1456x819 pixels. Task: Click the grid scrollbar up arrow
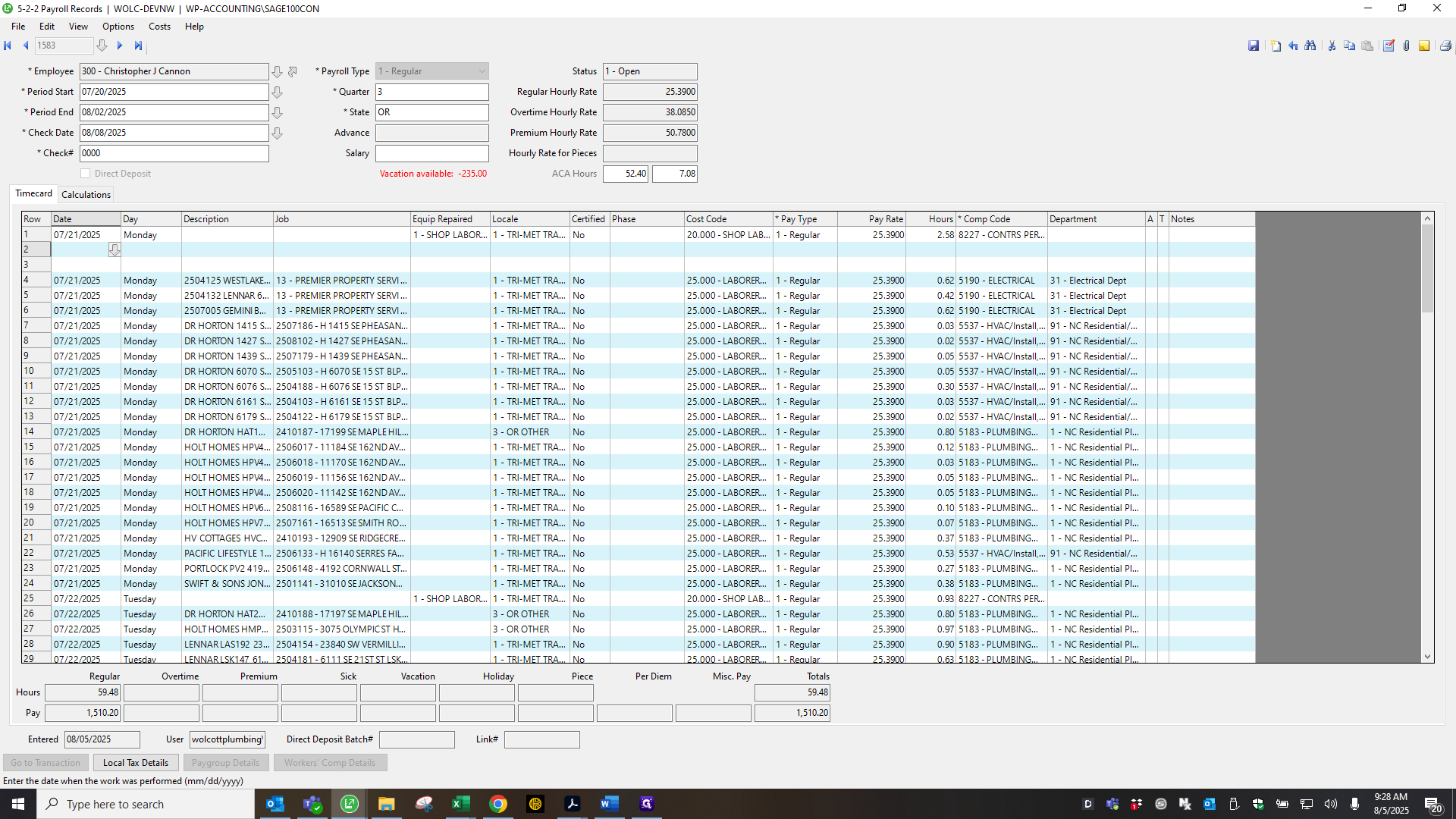pos(1427,218)
